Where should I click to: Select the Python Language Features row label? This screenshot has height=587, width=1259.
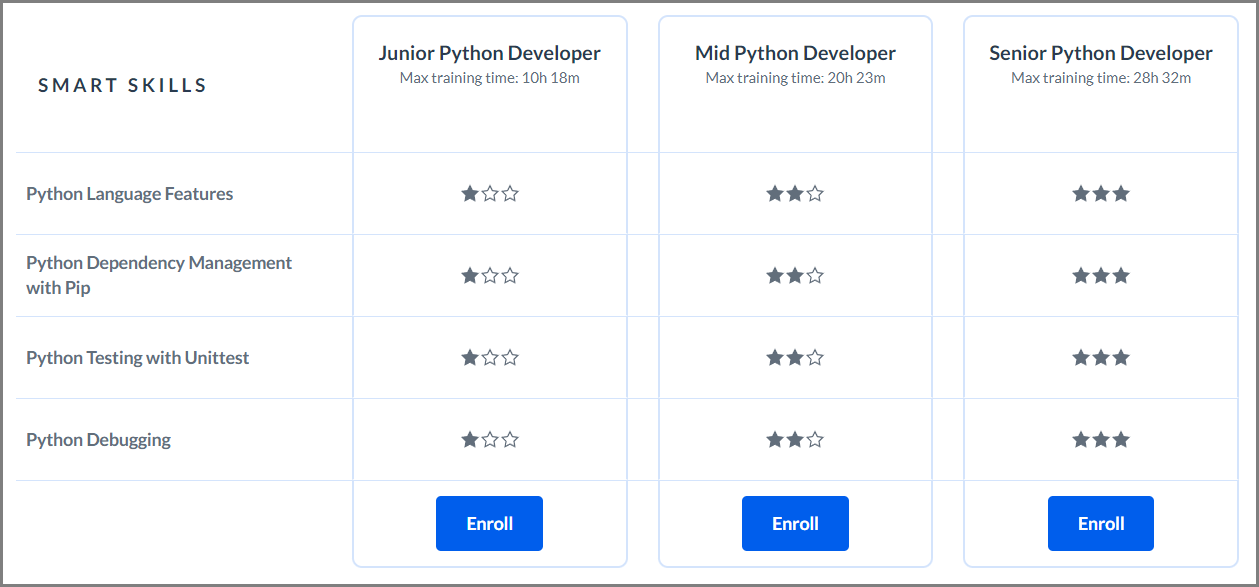[x=129, y=193]
